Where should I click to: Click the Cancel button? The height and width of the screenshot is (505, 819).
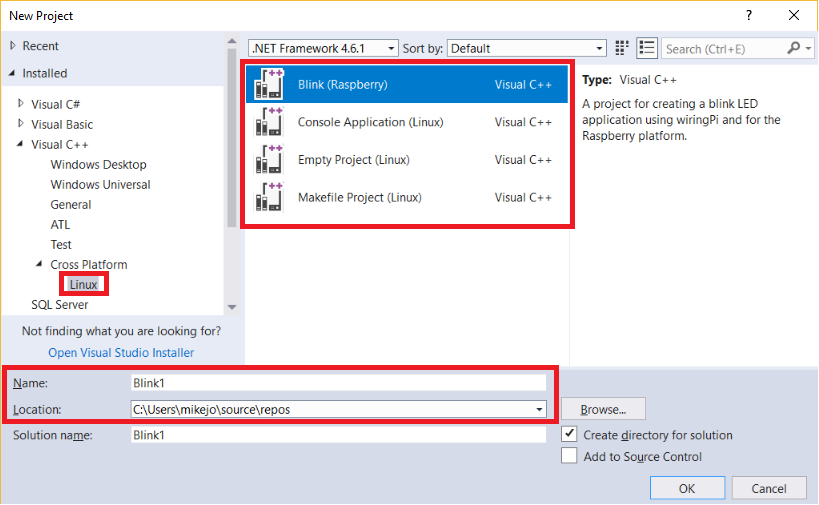[768, 488]
